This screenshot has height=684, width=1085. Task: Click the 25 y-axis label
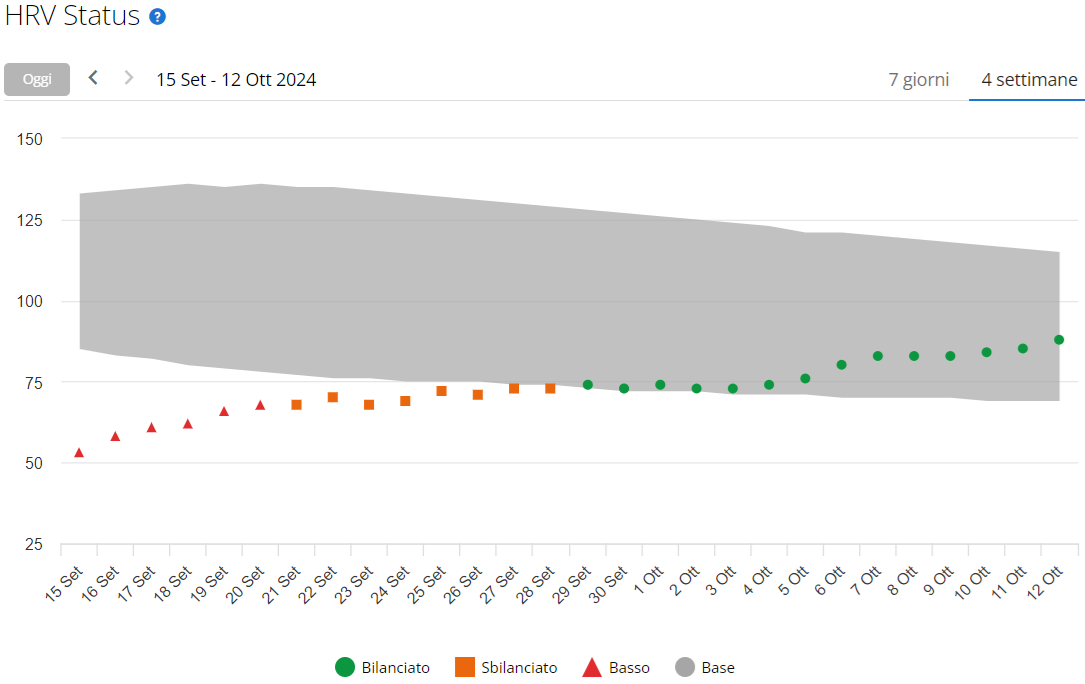point(34,545)
